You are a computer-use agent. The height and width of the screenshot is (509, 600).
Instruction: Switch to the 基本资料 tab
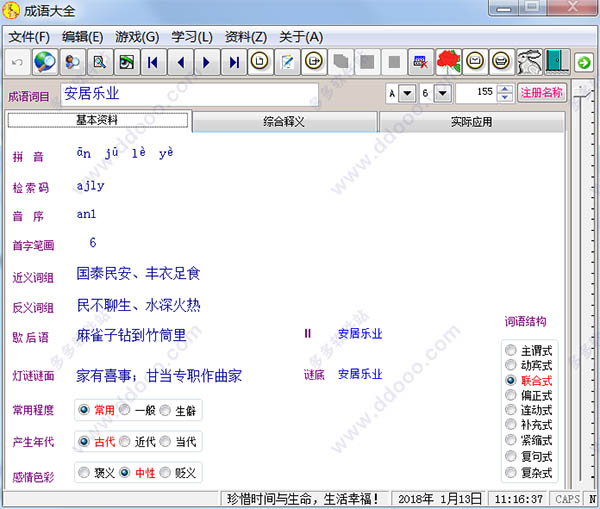point(98,121)
